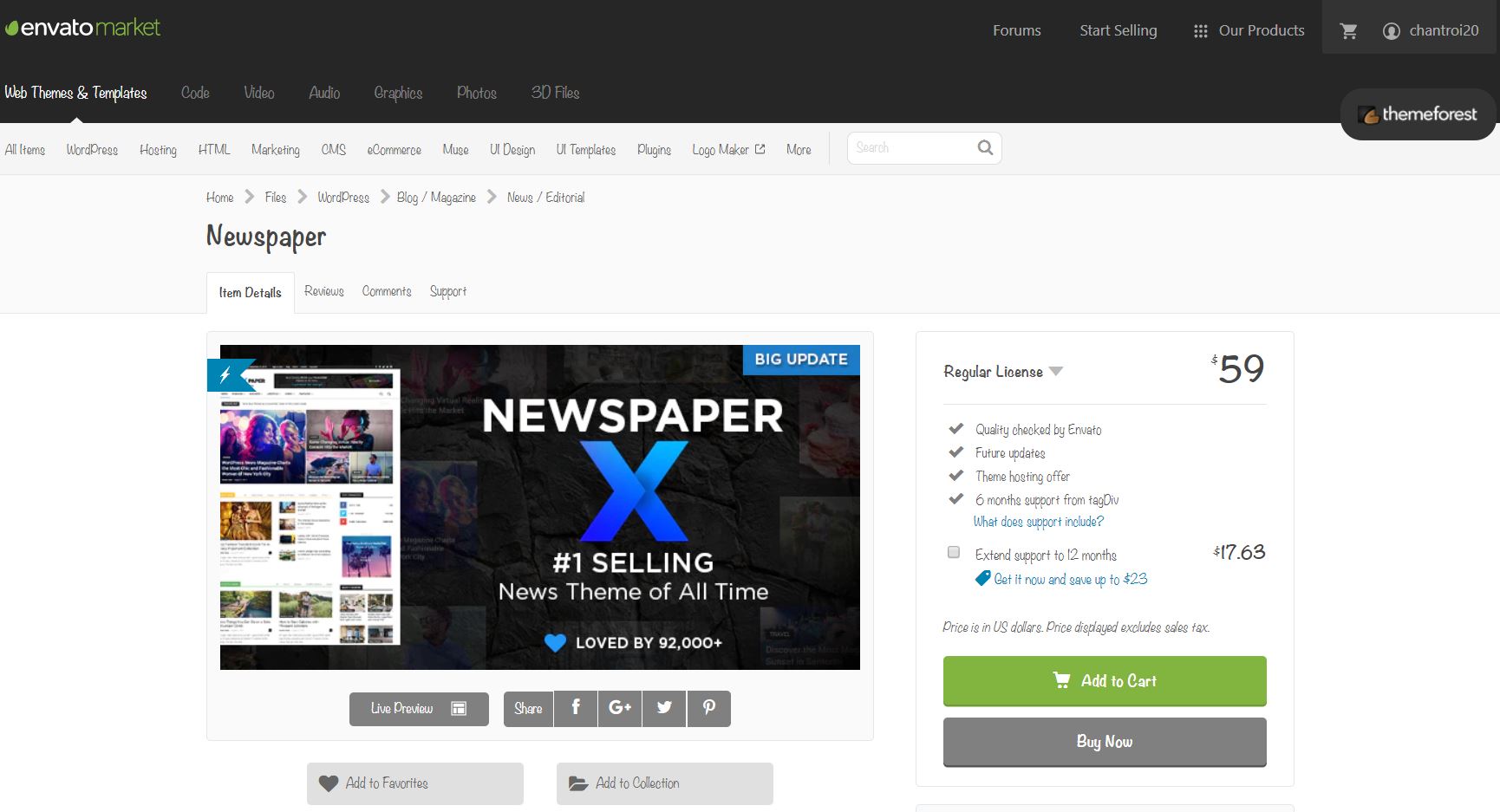Share on Facebook icon
Viewport: 1500px width, 812px height.
pyautogui.click(x=576, y=708)
